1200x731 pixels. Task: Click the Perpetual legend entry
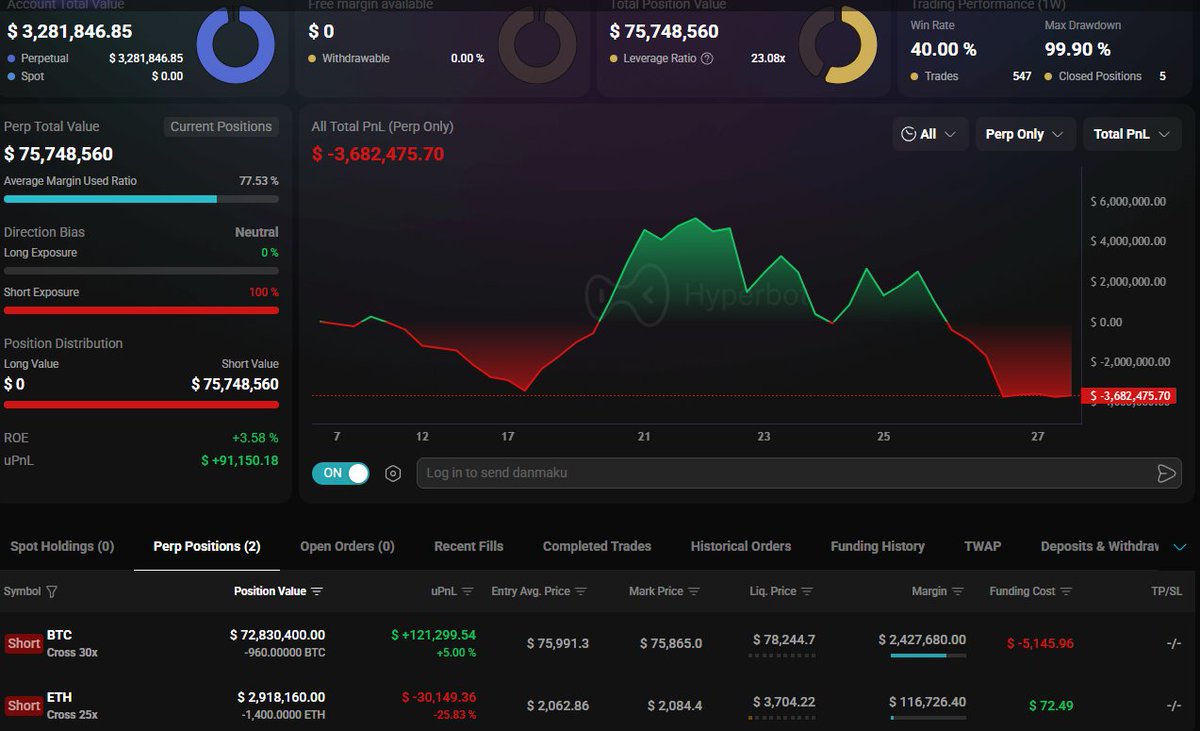44,58
